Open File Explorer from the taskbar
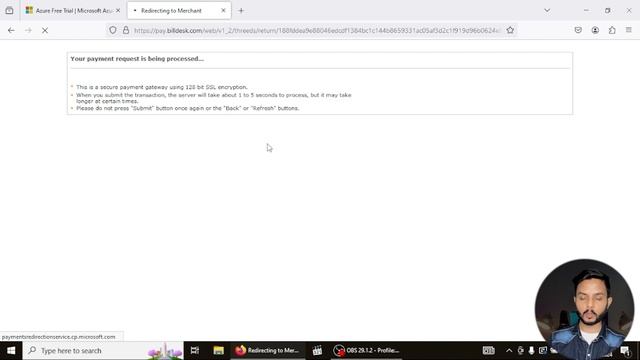Image resolution: width=640 pixels, height=360 pixels. pos(218,351)
